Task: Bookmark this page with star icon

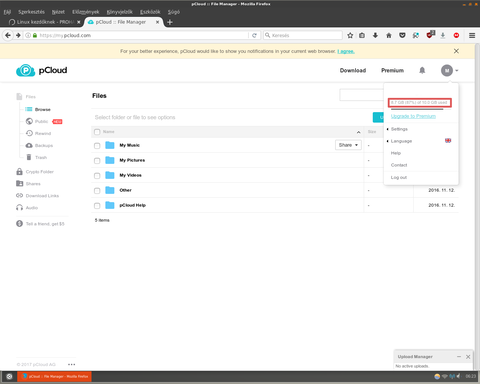Action: click(x=350, y=35)
